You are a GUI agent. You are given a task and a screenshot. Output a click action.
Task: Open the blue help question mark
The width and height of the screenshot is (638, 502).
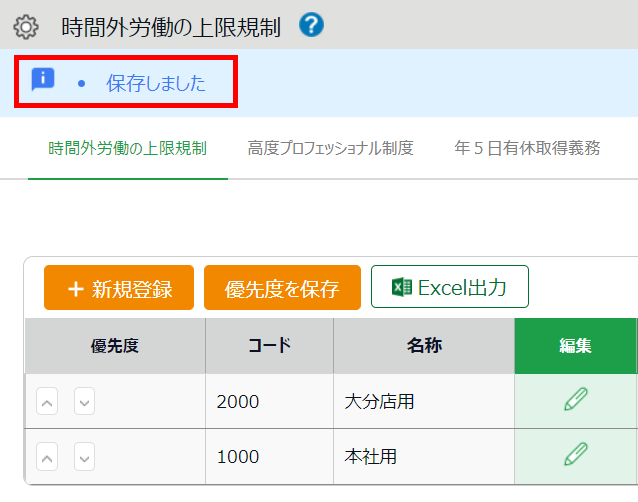click(x=311, y=25)
